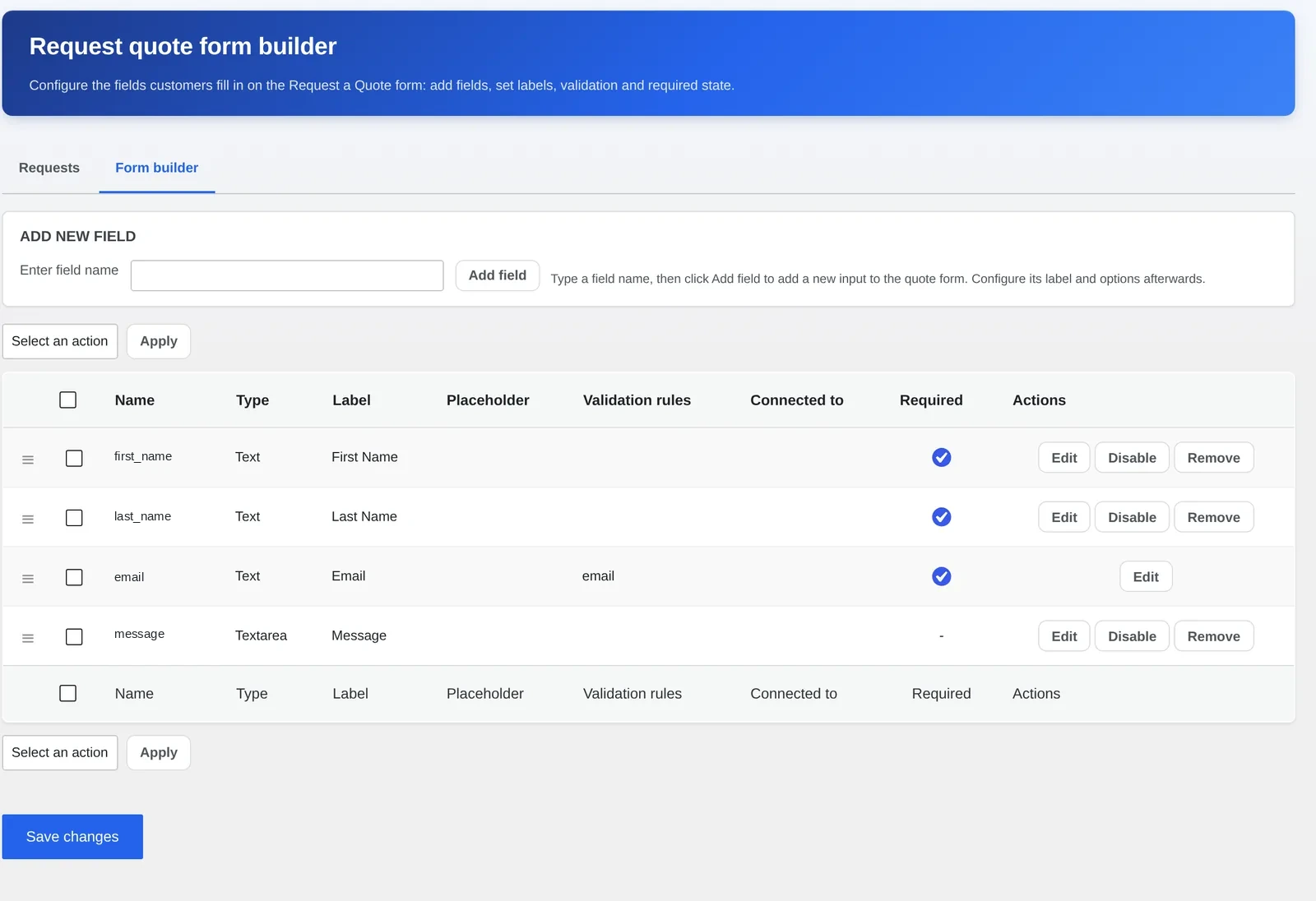Remove the last_name field
1316x901 pixels.
tap(1214, 516)
